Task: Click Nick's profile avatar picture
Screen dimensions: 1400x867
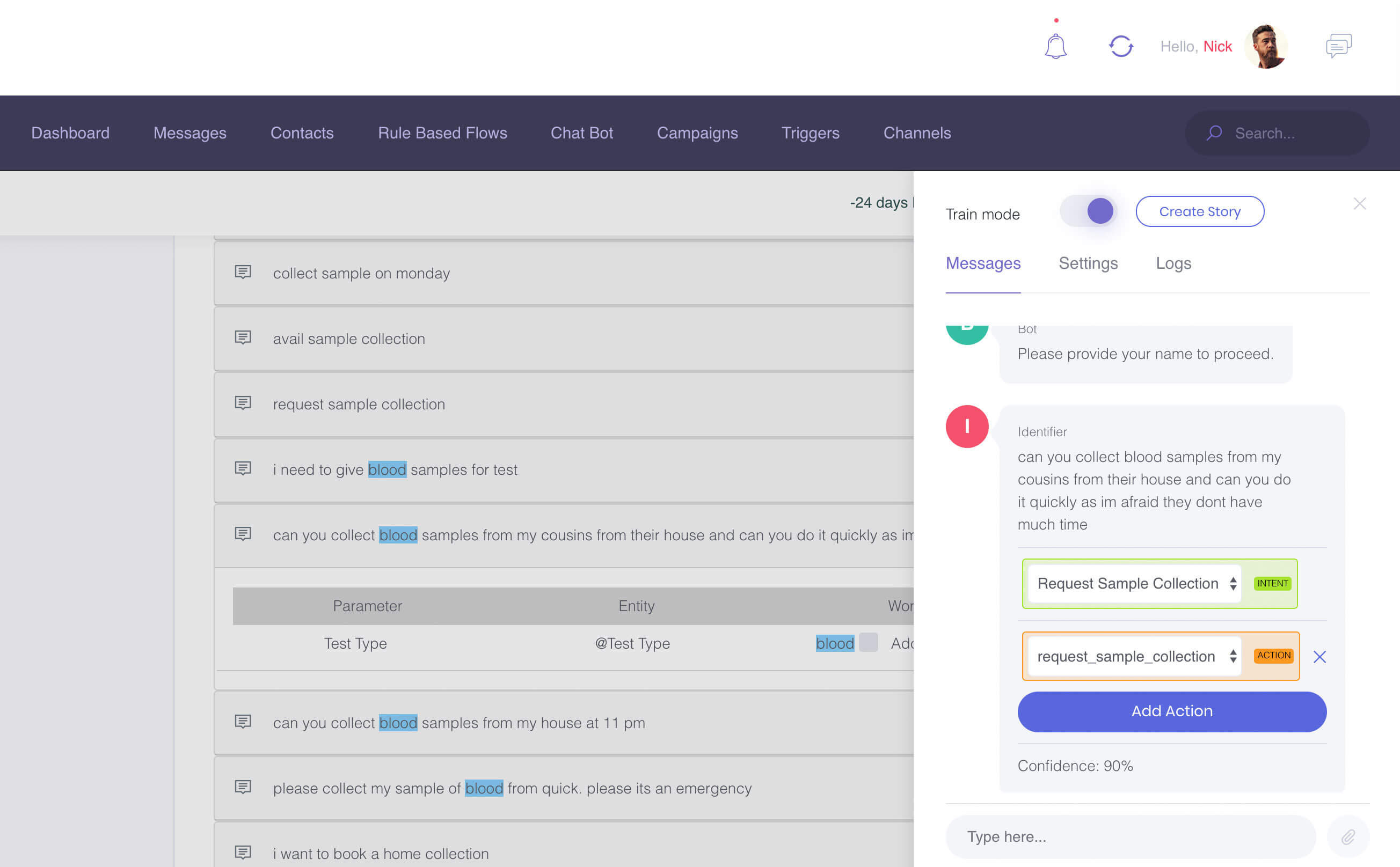Action: point(1266,47)
